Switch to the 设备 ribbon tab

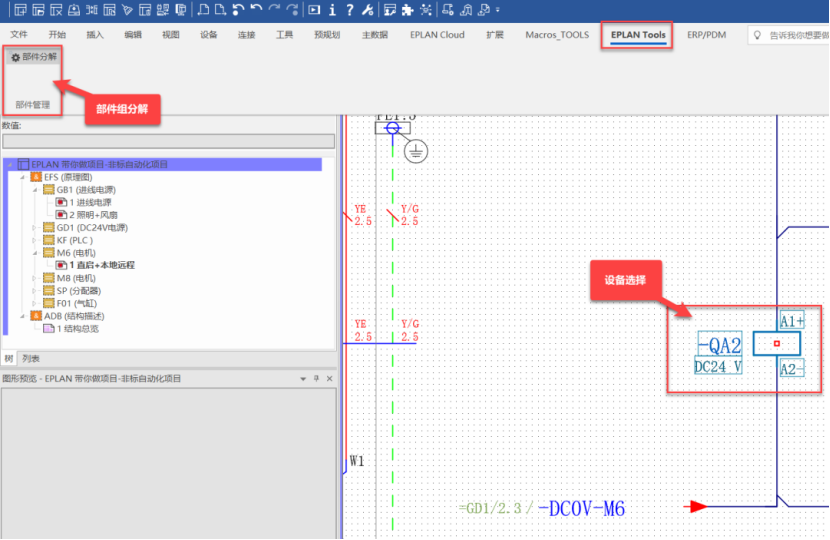point(209,34)
